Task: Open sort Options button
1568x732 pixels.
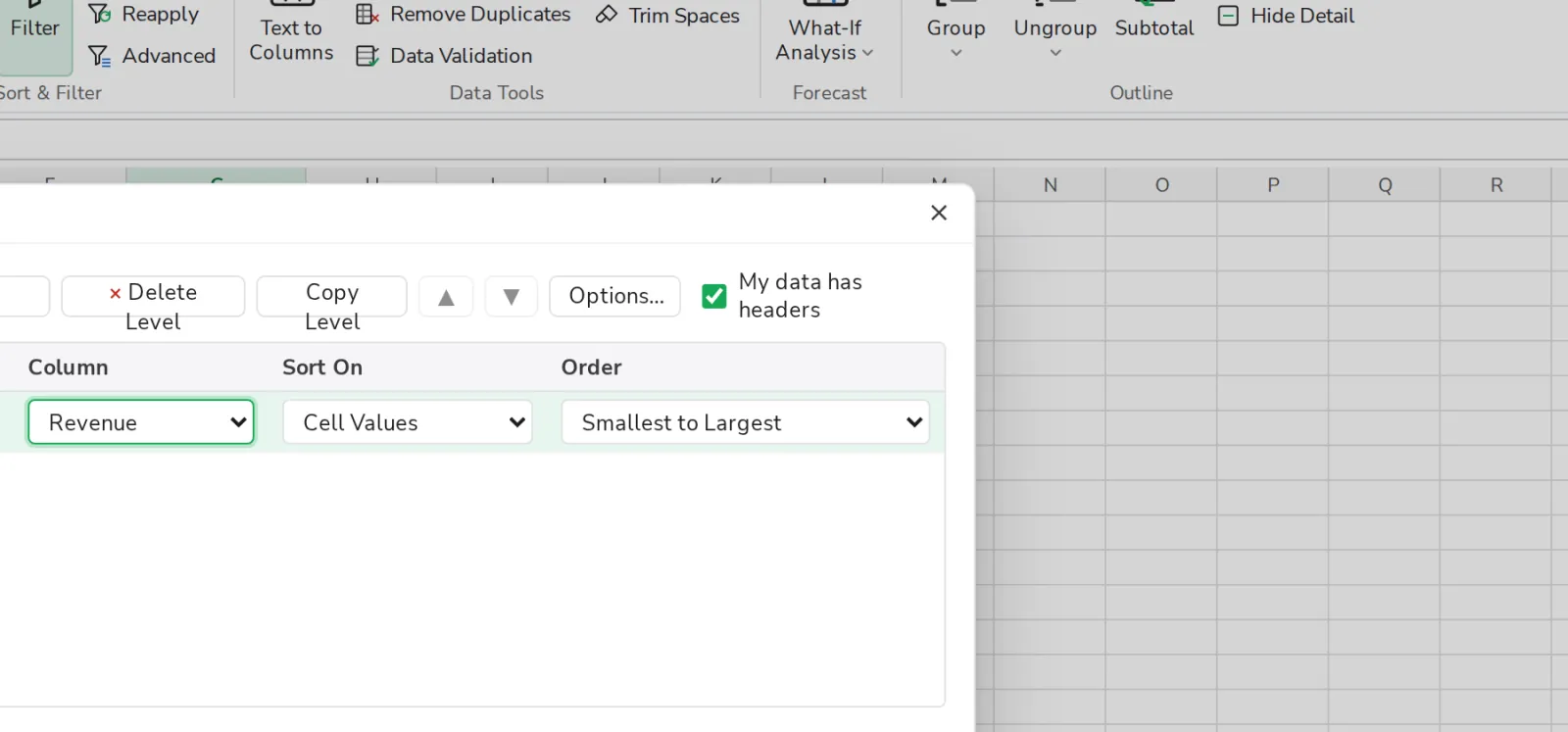Action: point(615,296)
